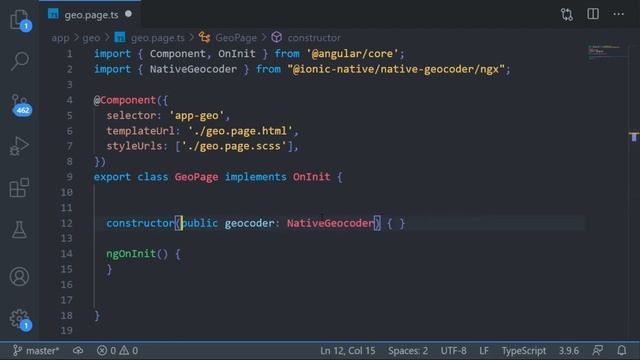Viewport: 640px width, 360px height.
Task: Open the Explorer view in activity bar
Action: [x=19, y=19]
